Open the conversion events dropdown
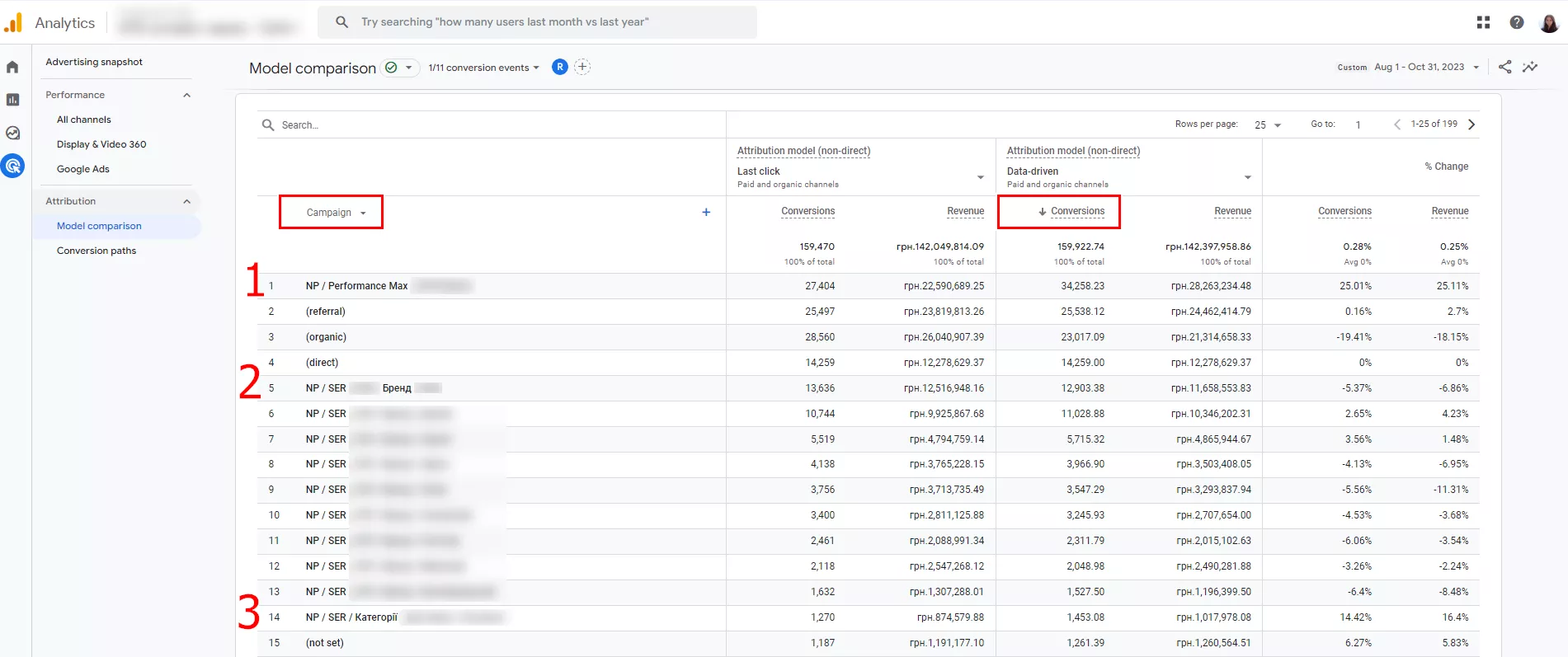The image size is (1568, 657). click(483, 68)
